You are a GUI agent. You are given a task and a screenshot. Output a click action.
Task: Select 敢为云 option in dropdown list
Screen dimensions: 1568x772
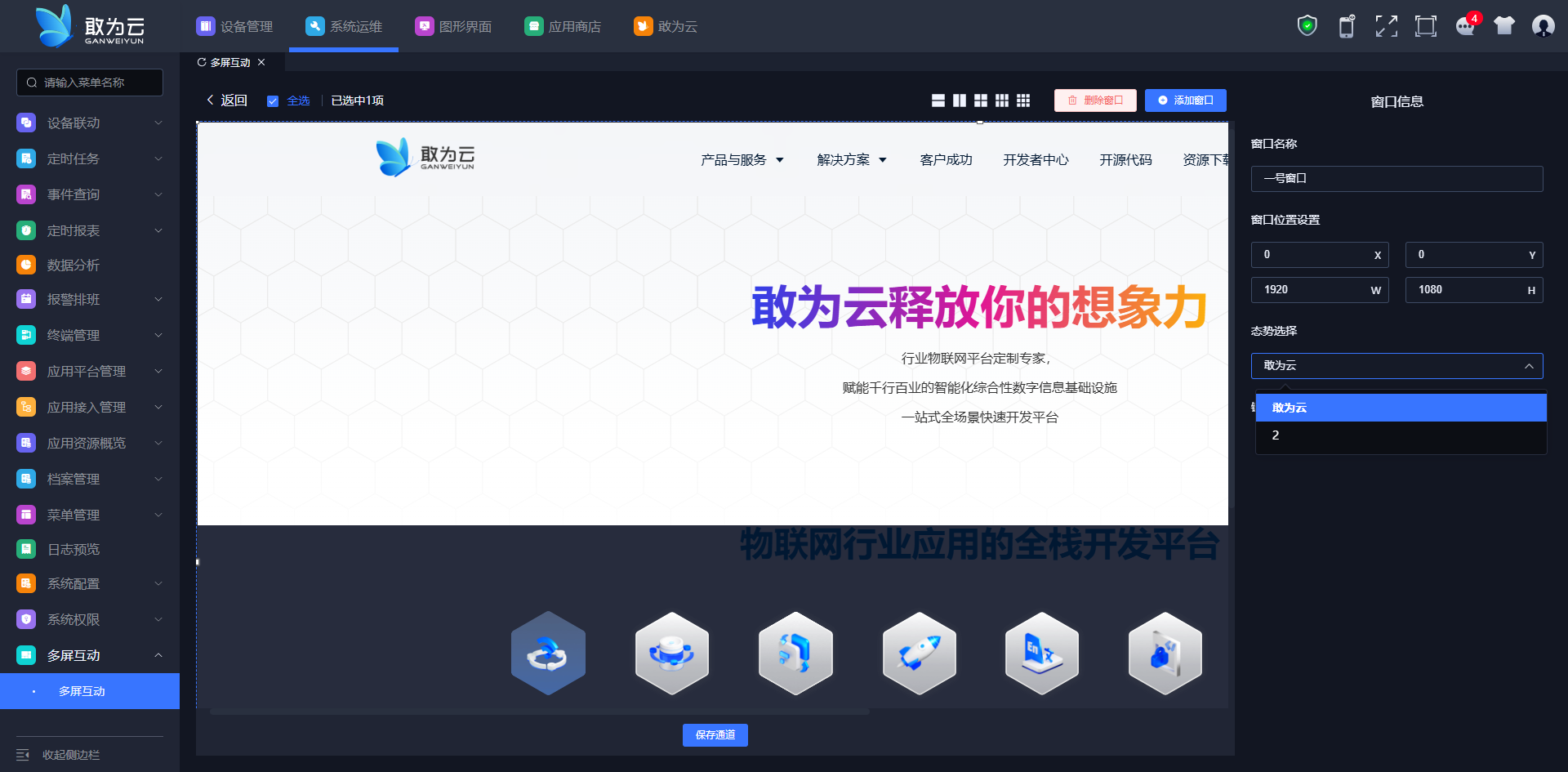pyautogui.click(x=1401, y=408)
